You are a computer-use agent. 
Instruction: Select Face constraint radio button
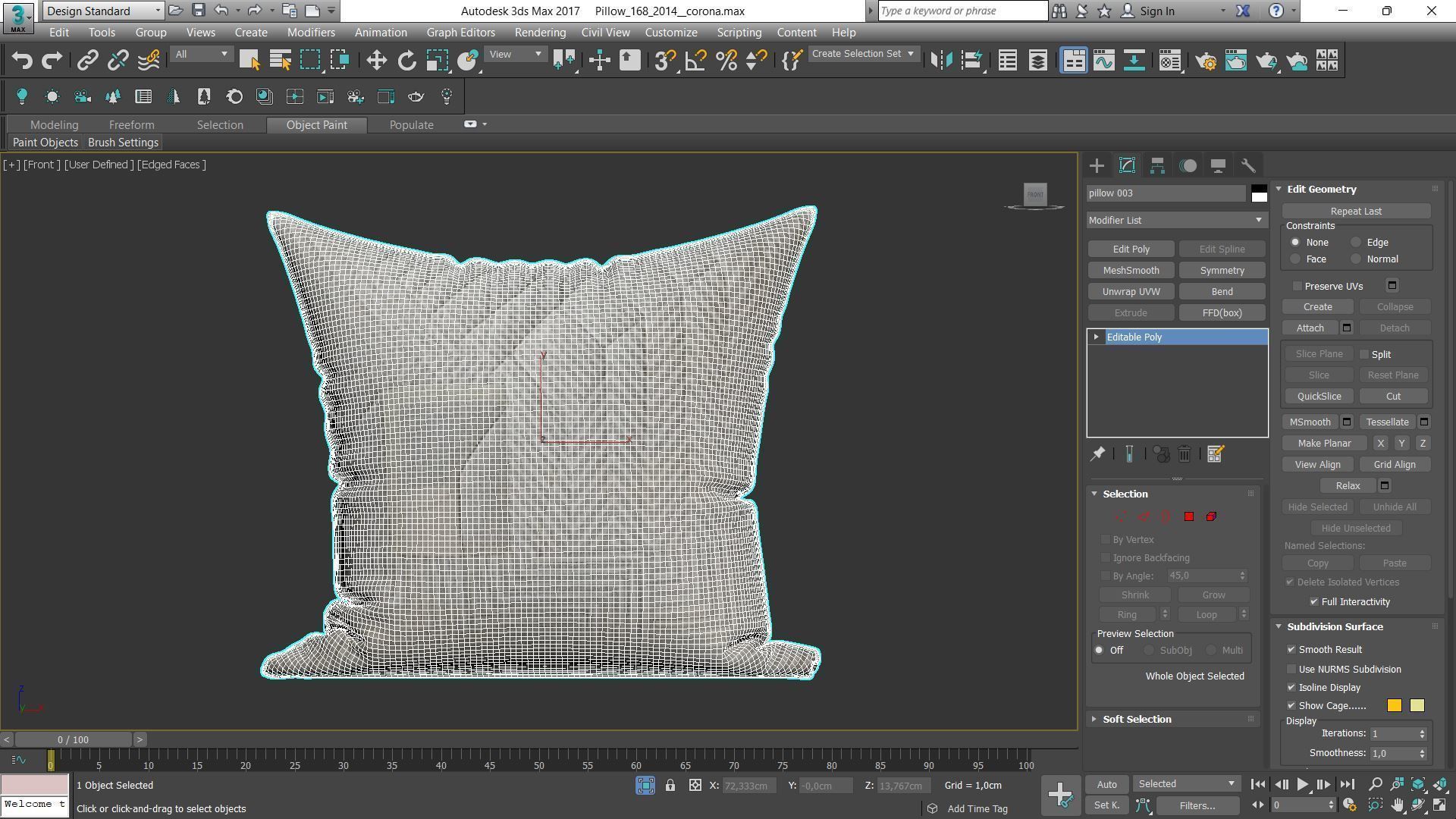click(x=1295, y=259)
